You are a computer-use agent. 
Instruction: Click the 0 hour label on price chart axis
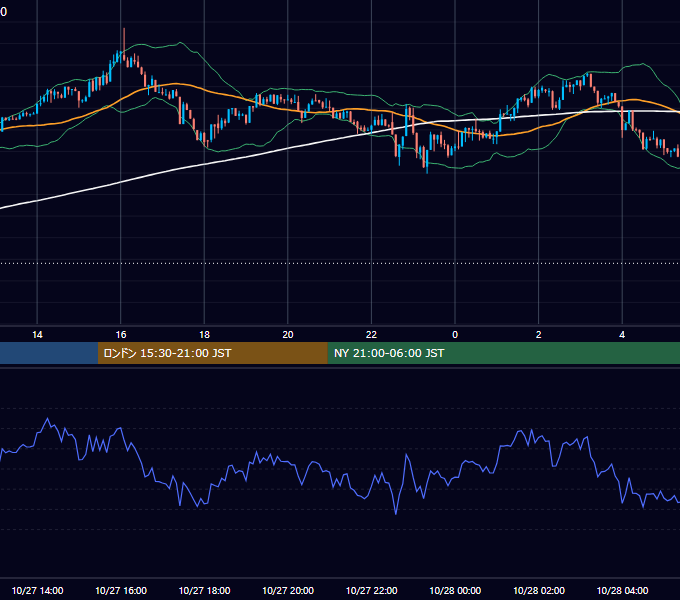(x=455, y=335)
